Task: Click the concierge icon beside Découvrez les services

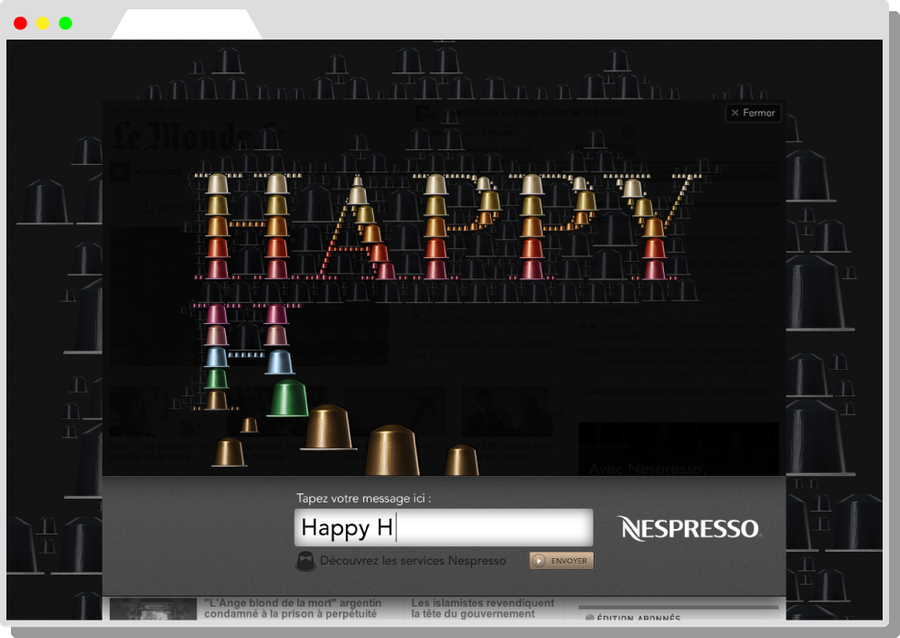Action: click(305, 561)
